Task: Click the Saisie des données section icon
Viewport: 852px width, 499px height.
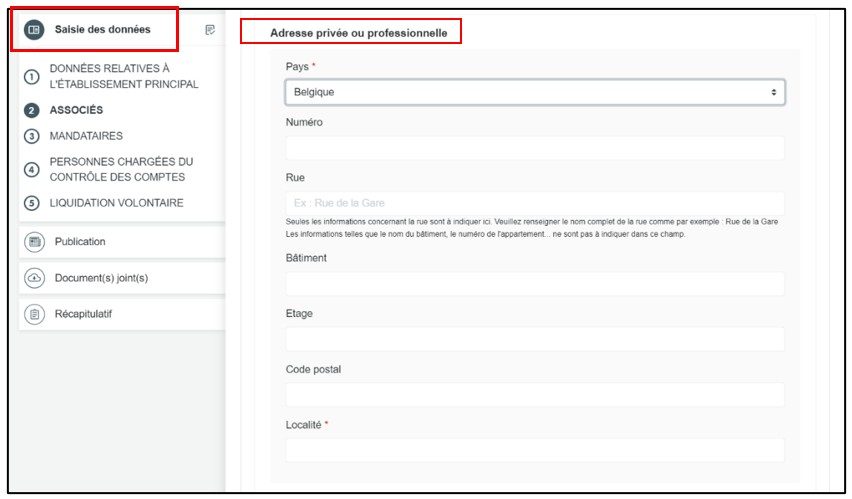Action: click(x=33, y=30)
